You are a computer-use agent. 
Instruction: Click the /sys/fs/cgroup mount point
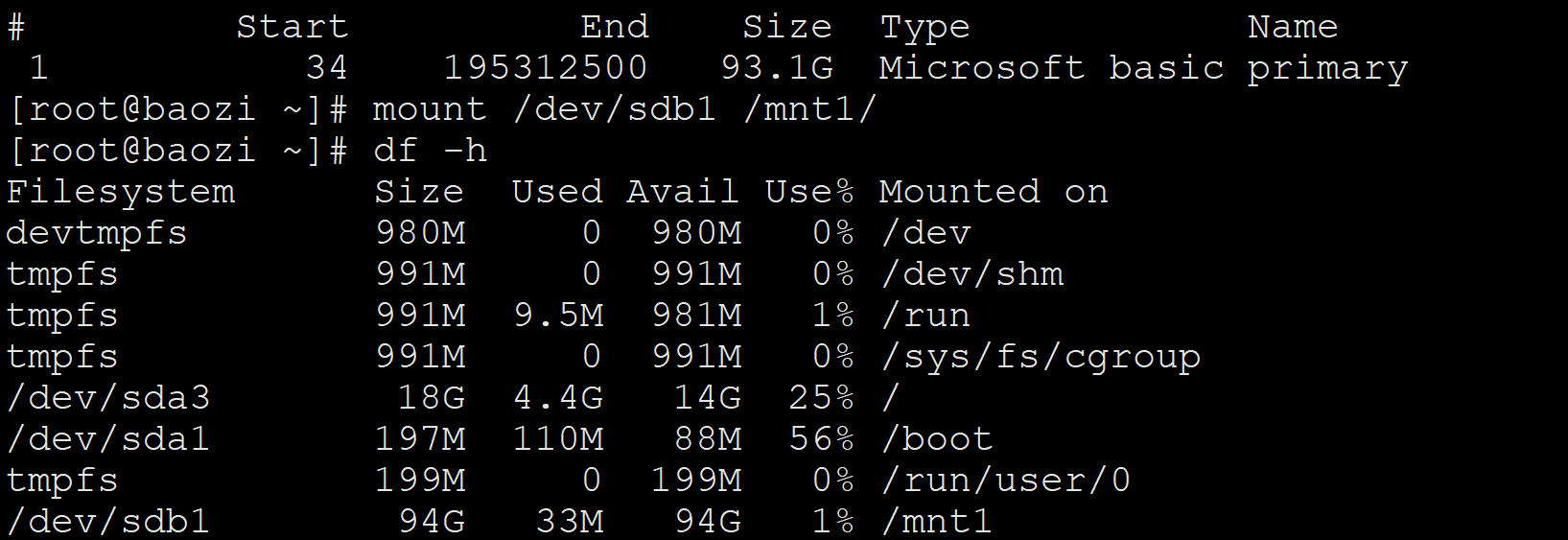[x=1040, y=357]
